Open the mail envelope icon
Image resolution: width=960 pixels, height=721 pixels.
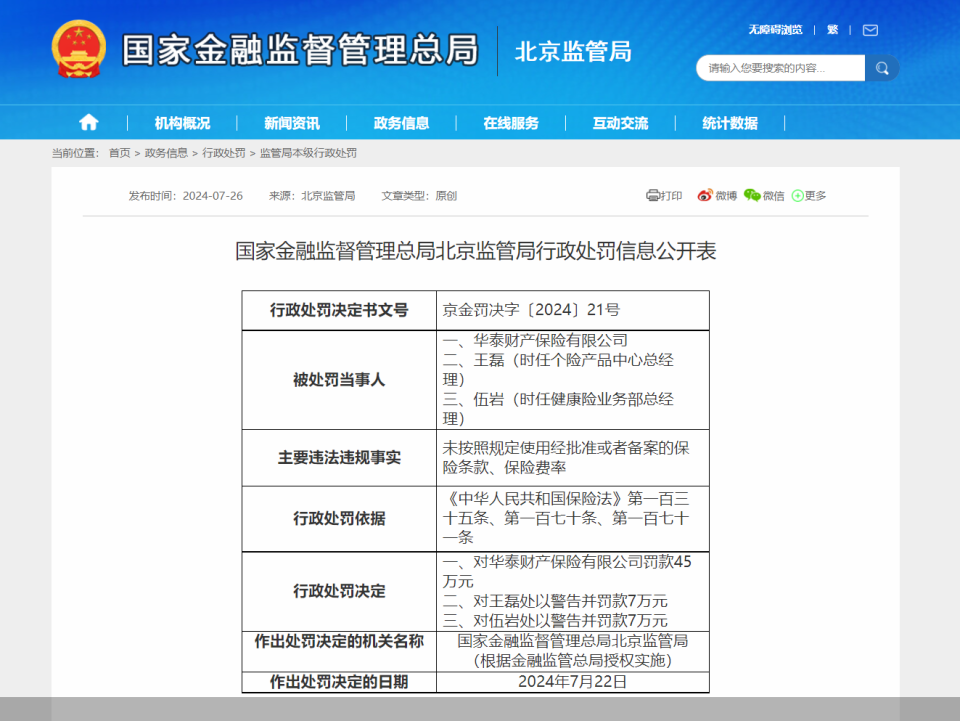click(x=870, y=30)
